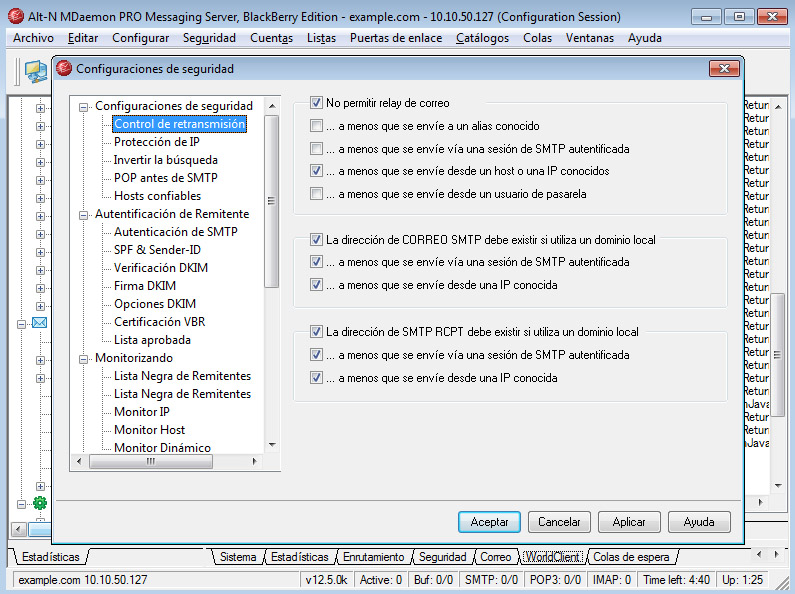Click the computer monitor toolbar icon
The height and width of the screenshot is (594, 795).
tap(36, 71)
